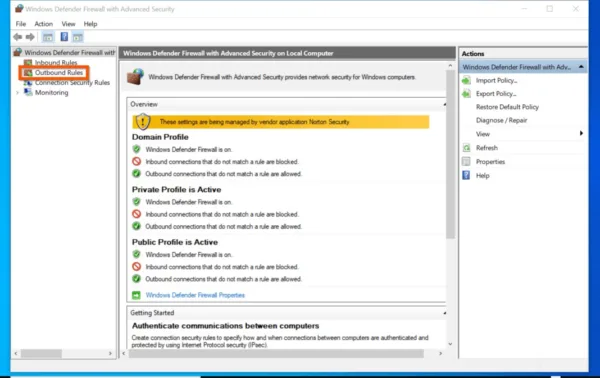This screenshot has height=378, width=600.
Task: Click the Export Policy icon
Action: tap(466, 94)
